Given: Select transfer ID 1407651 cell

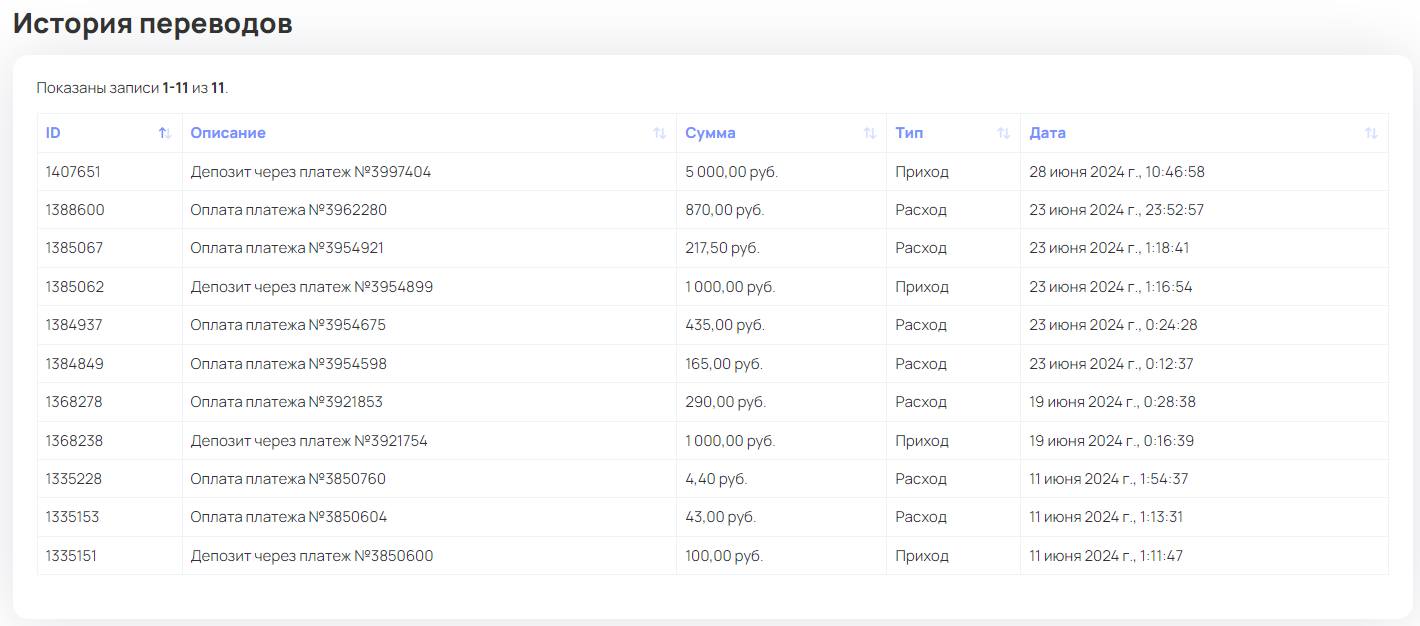Looking at the screenshot, I should tap(73, 172).
